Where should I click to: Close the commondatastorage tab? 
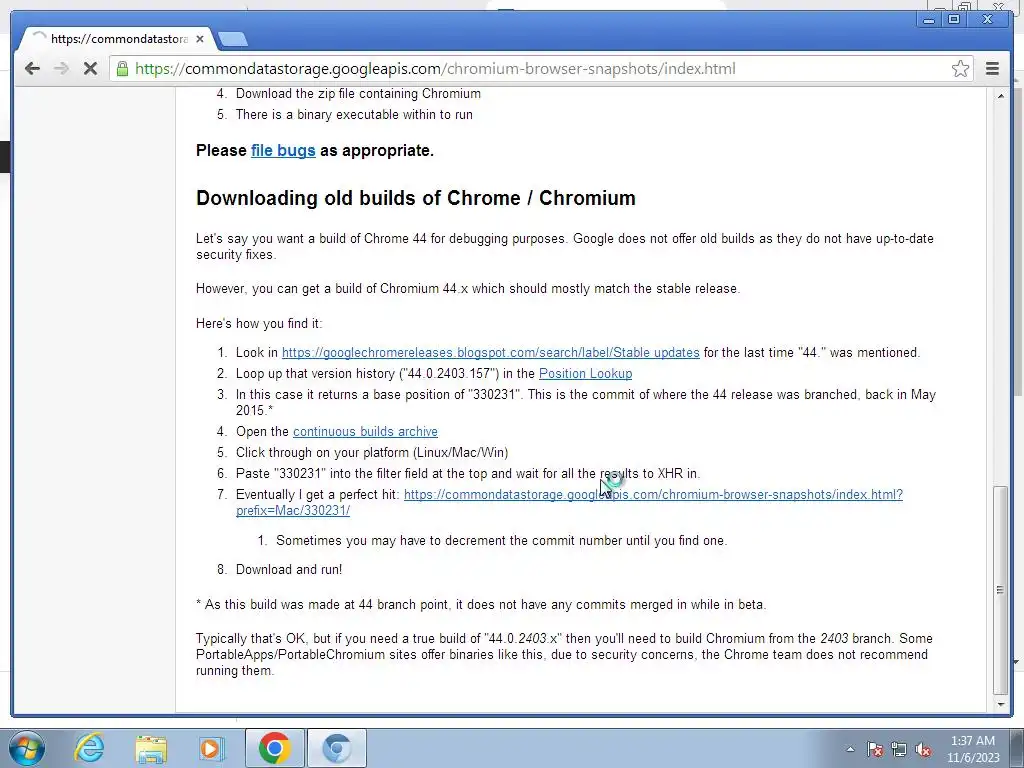pos(200,39)
